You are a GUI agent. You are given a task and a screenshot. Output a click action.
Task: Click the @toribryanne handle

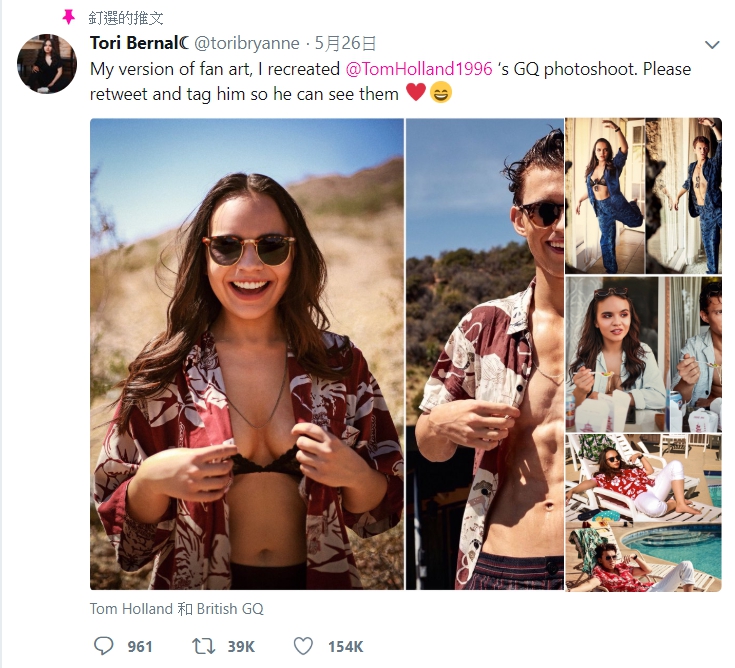(x=248, y=43)
